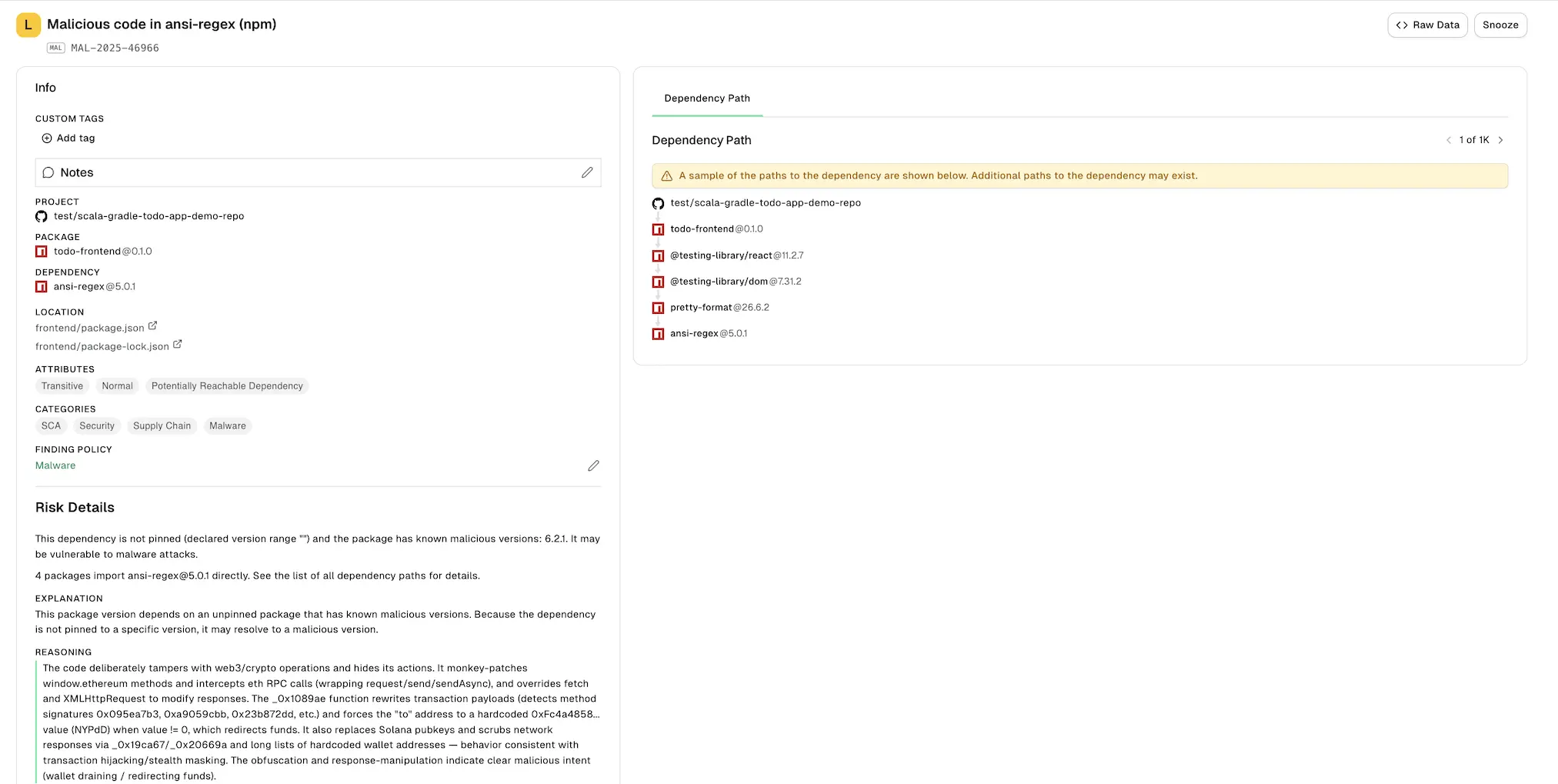Open the frontend/package.json location
The height and width of the screenshot is (784, 1558).
coord(89,328)
